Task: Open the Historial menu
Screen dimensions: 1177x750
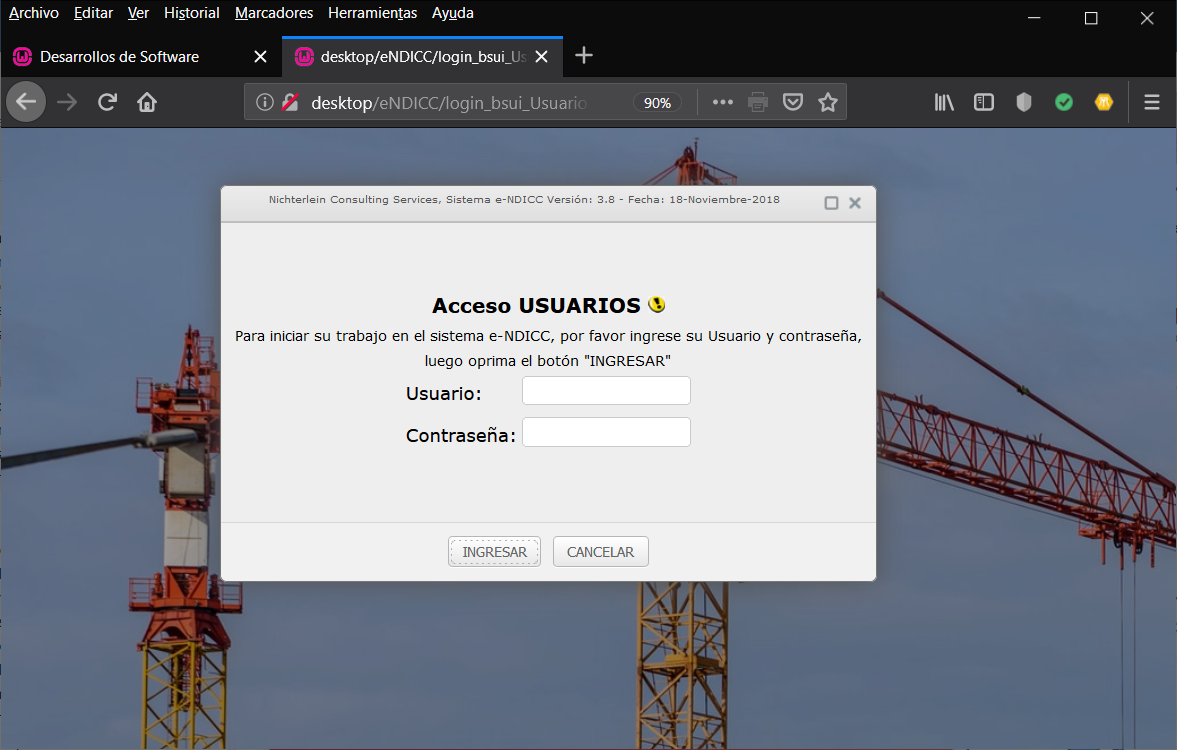Action: coord(191,13)
